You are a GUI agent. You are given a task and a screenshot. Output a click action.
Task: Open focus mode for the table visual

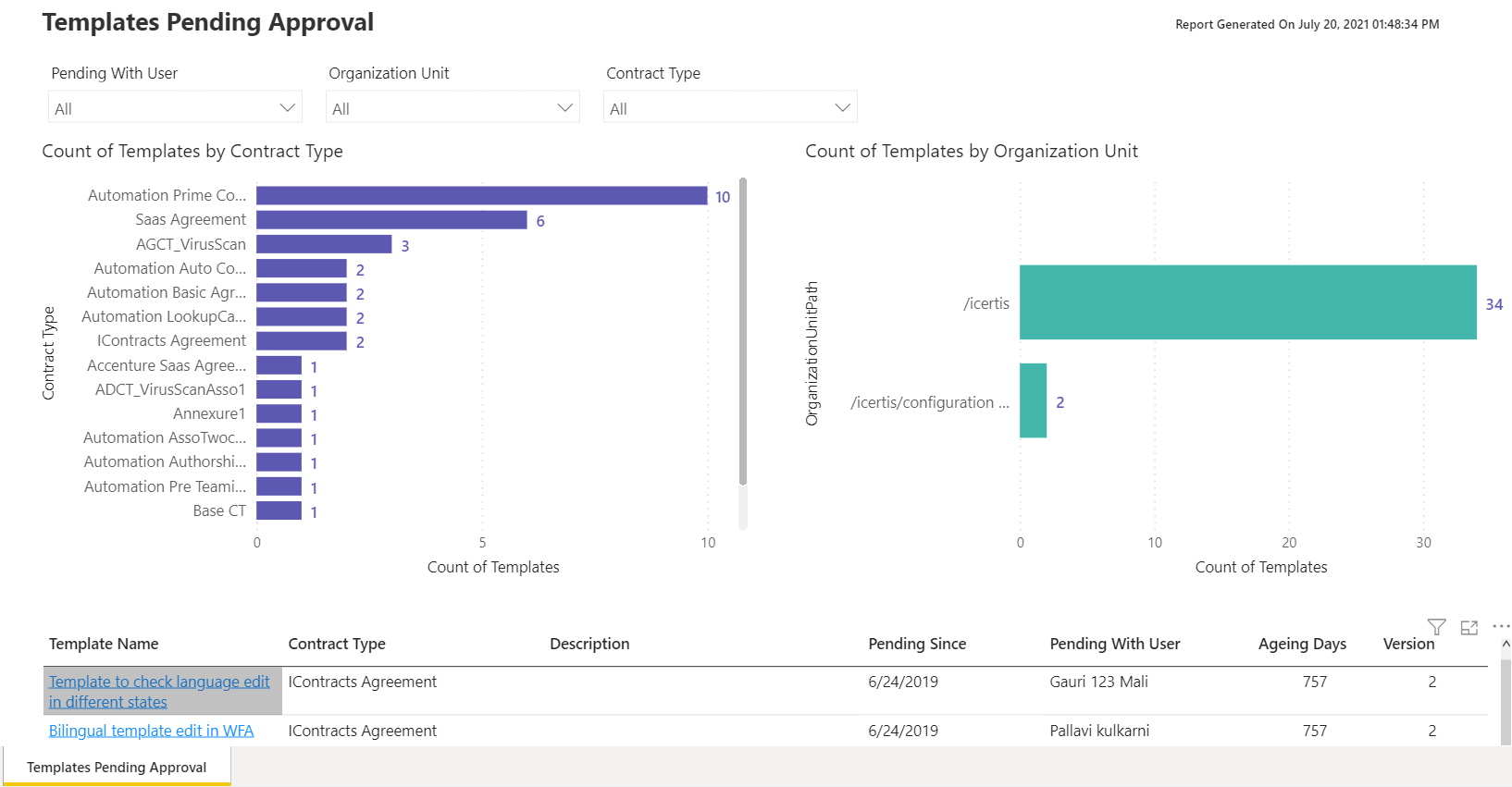[1469, 627]
